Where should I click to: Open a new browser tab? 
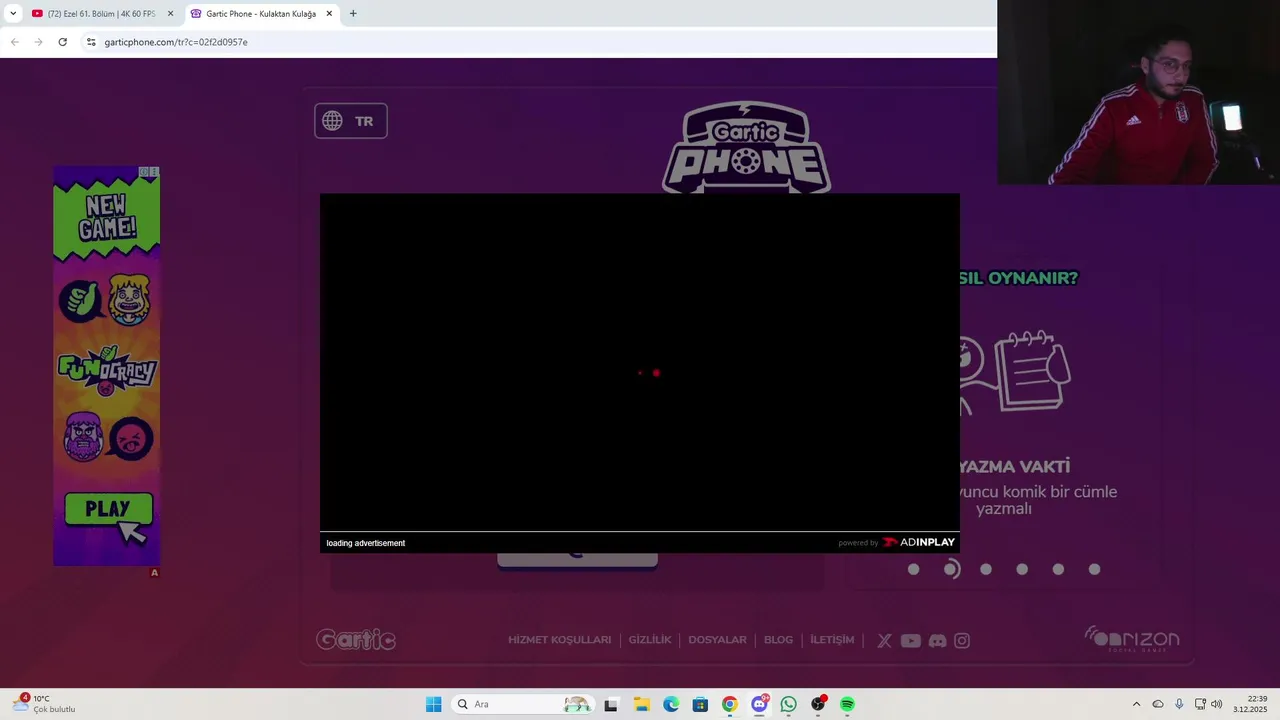(353, 13)
